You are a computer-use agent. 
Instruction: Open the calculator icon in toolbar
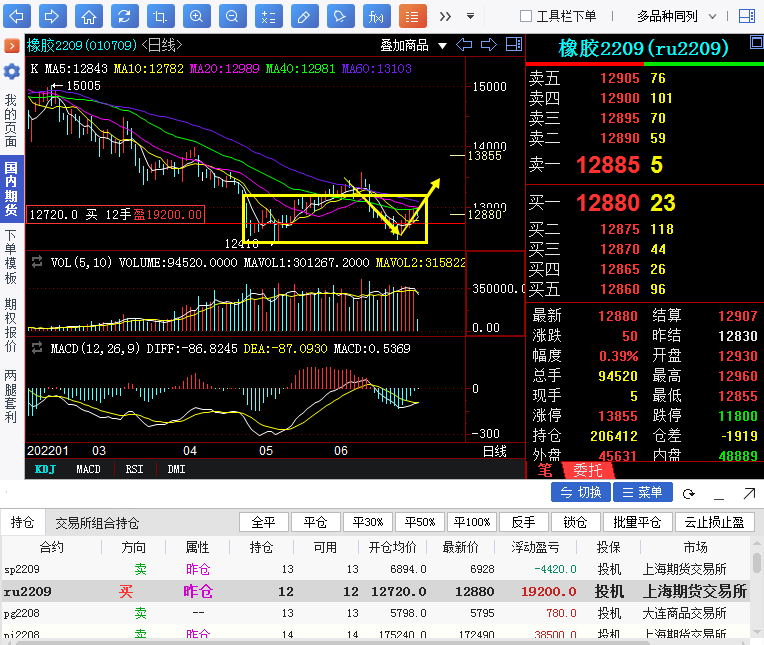pos(267,16)
